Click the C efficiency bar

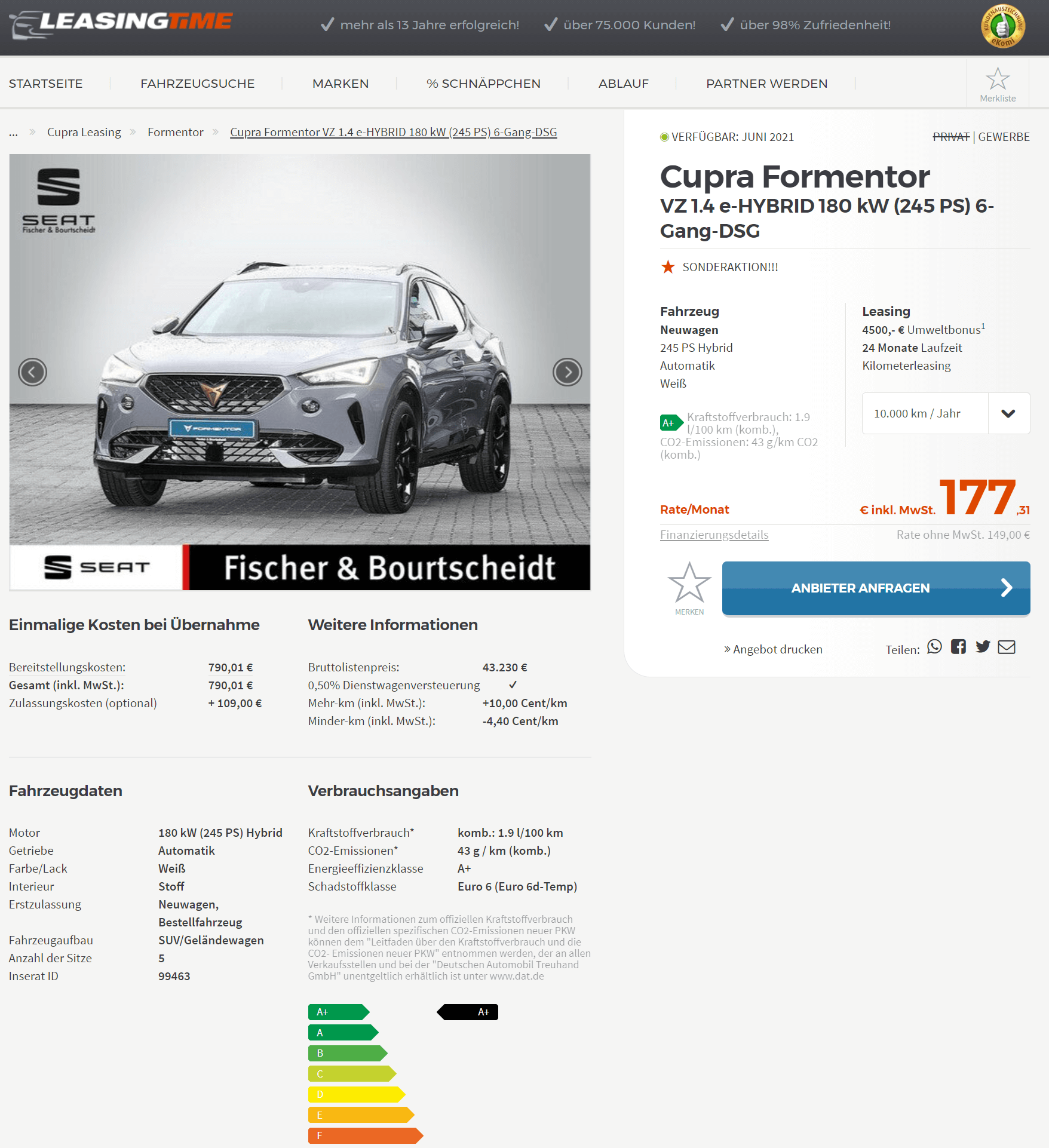(352, 1074)
